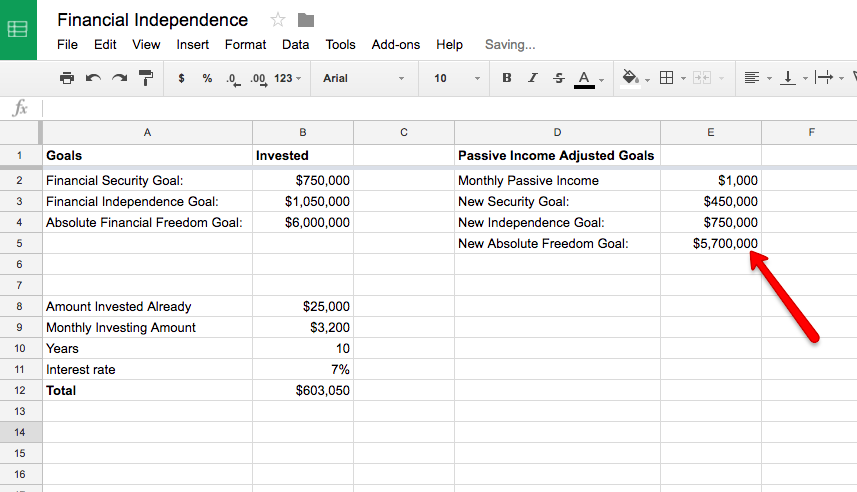This screenshot has height=492, width=857.
Task: Open the font size 10 dropdown
Action: (x=456, y=78)
